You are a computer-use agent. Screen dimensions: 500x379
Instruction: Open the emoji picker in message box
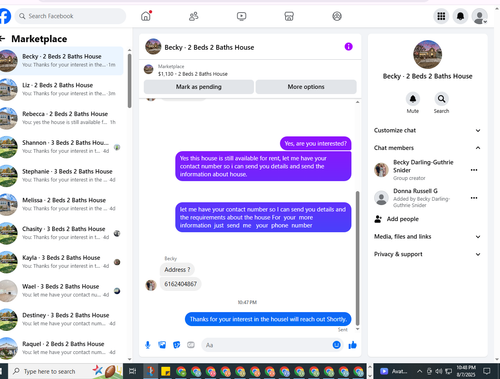(336, 345)
